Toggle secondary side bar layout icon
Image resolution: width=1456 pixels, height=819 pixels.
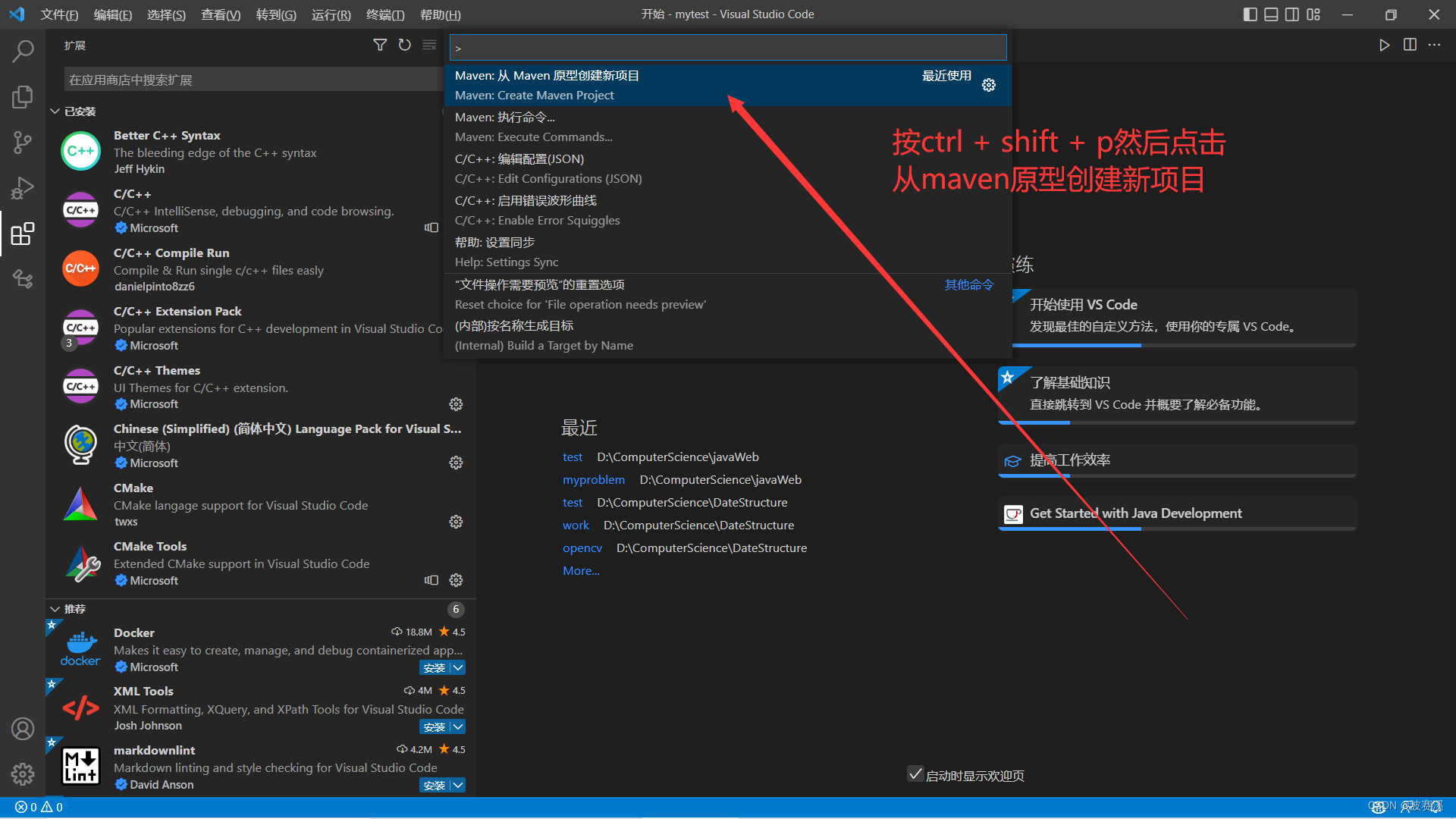pyautogui.click(x=1292, y=14)
